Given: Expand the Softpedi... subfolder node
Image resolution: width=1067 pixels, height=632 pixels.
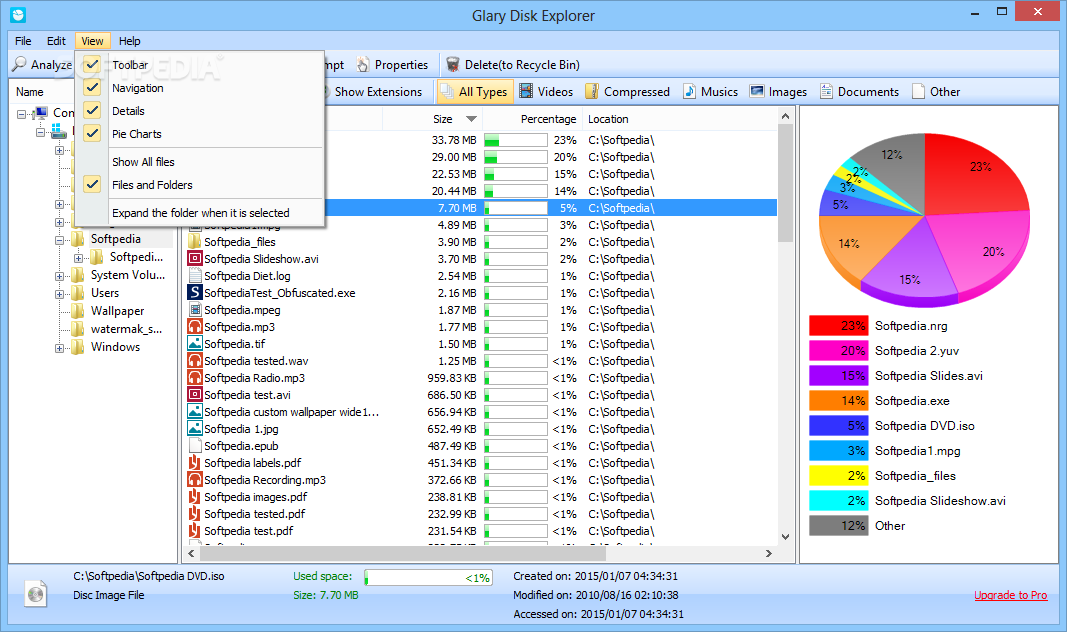Looking at the screenshot, I should pos(78,258).
